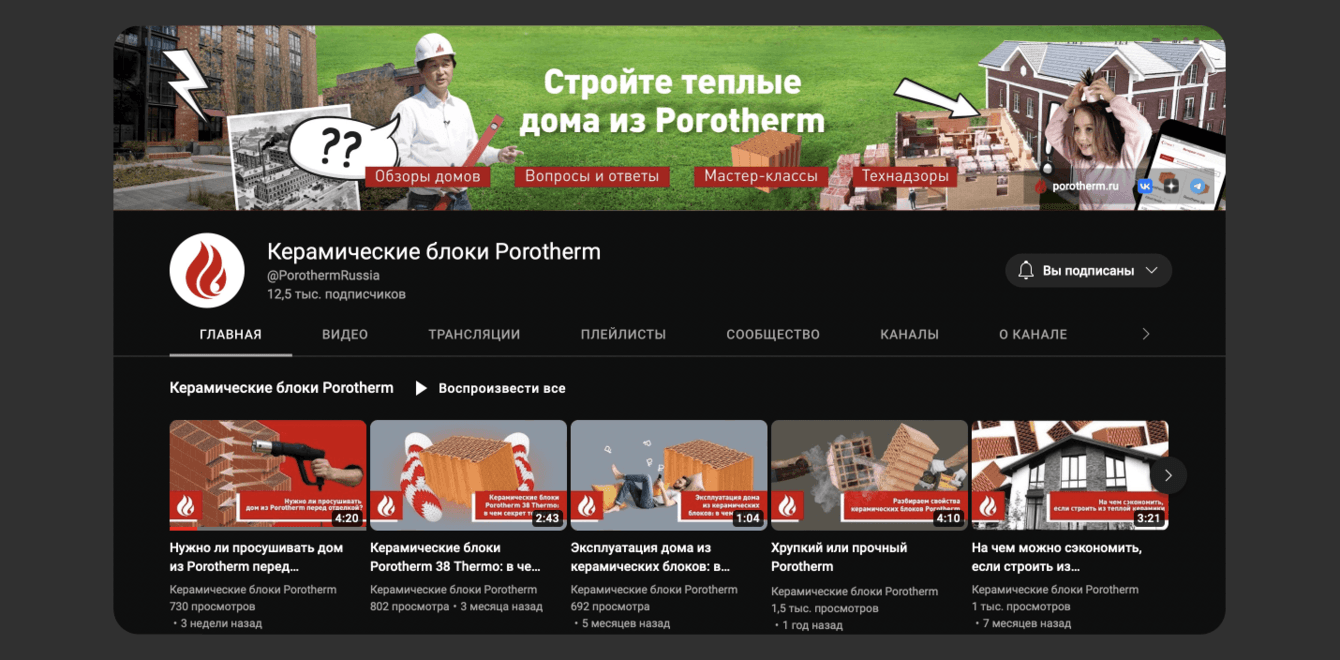Open the 1:04 video thumbnail
Screen dimensions: 1340x660
coord(669,475)
